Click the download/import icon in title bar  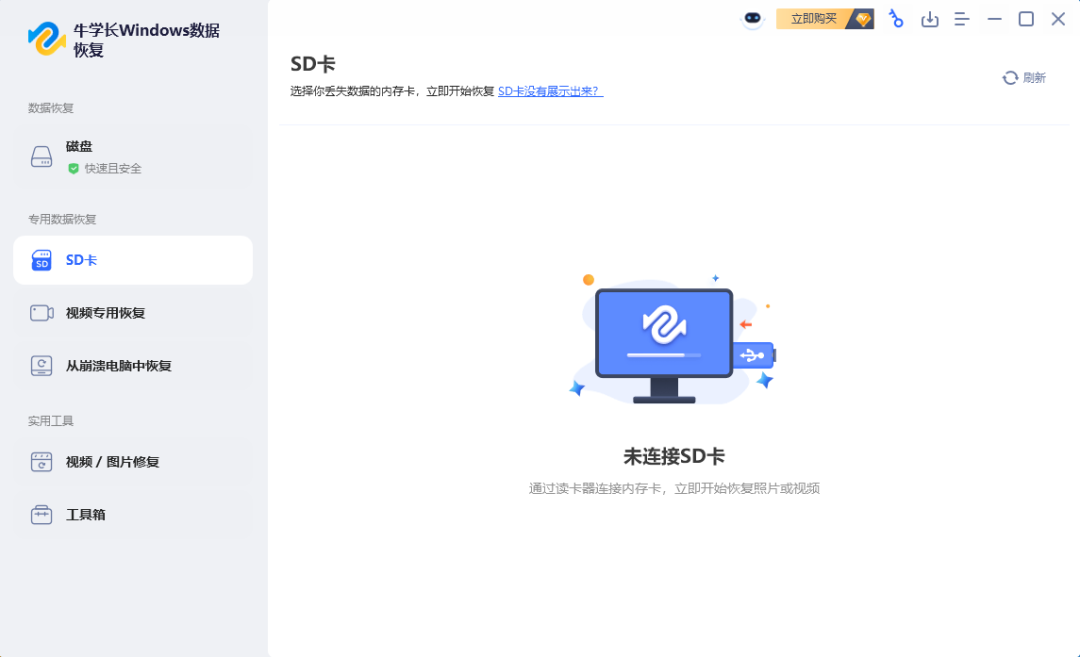pyautogui.click(x=930, y=19)
